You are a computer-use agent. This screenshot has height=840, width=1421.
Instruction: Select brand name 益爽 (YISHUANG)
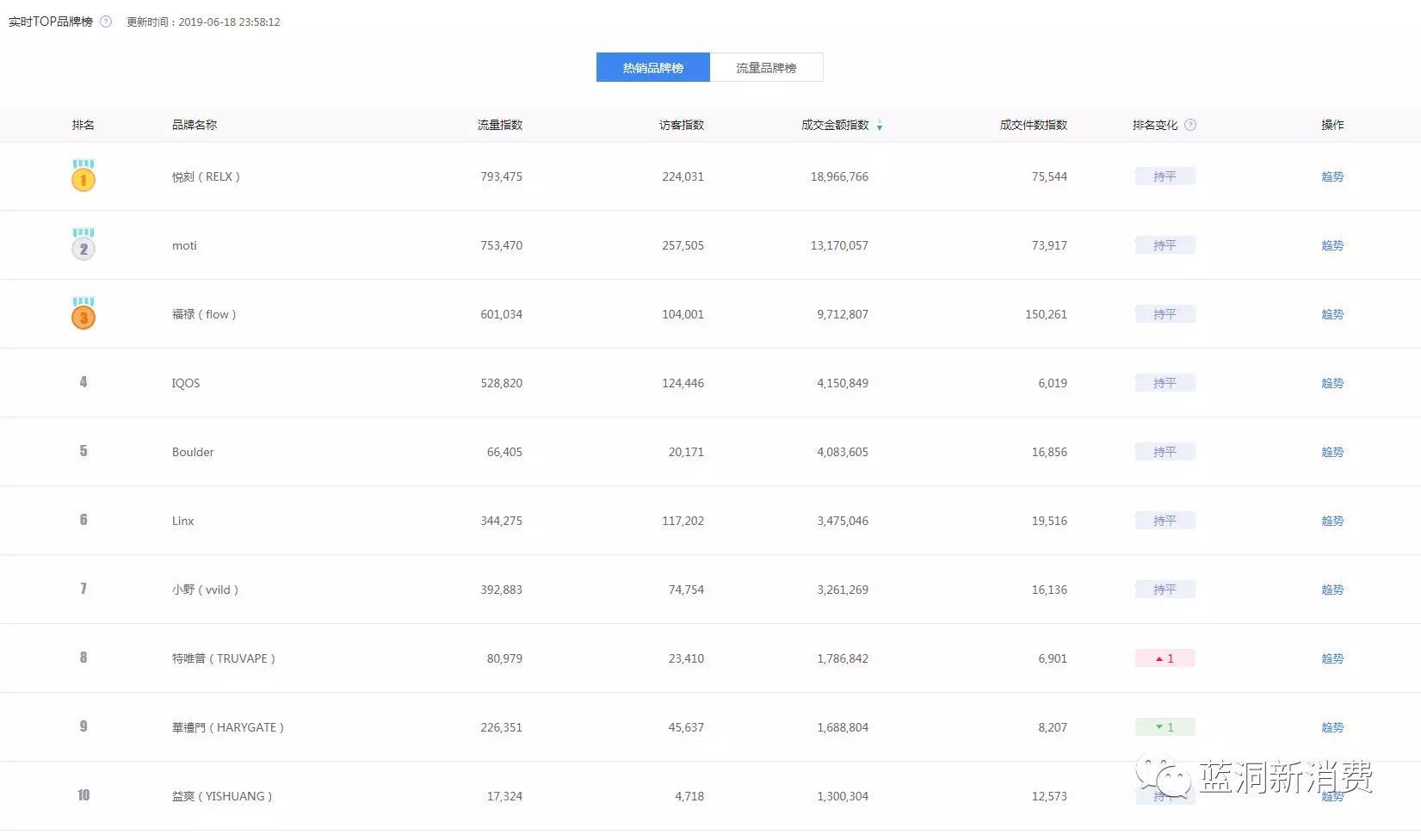222,796
